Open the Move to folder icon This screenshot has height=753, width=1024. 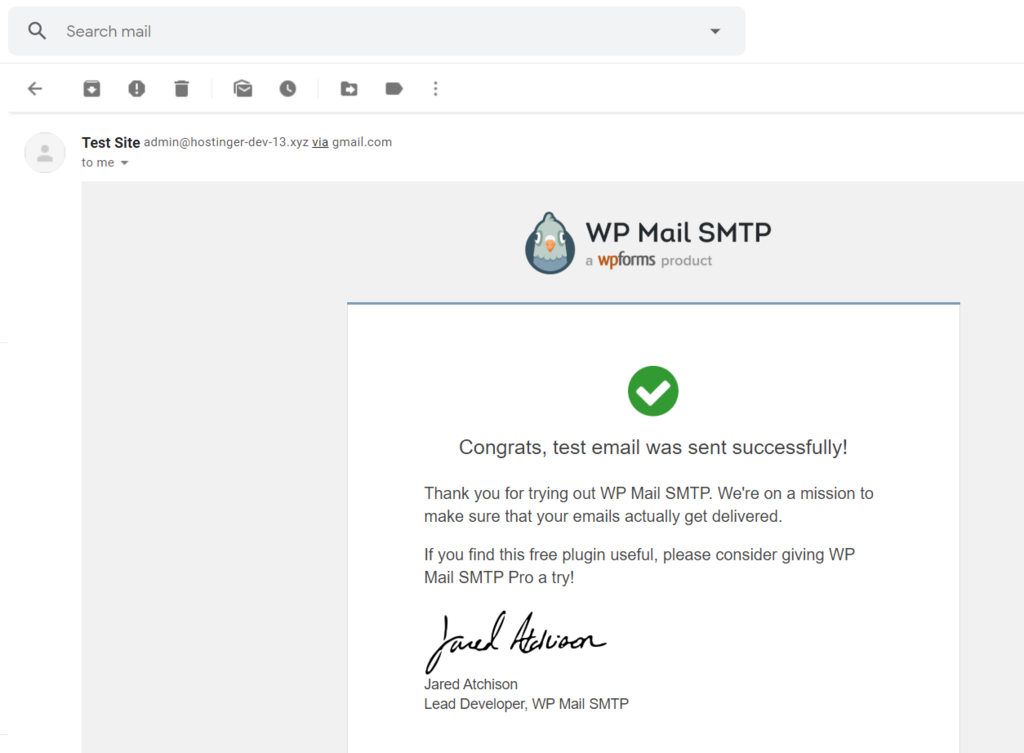coord(349,89)
